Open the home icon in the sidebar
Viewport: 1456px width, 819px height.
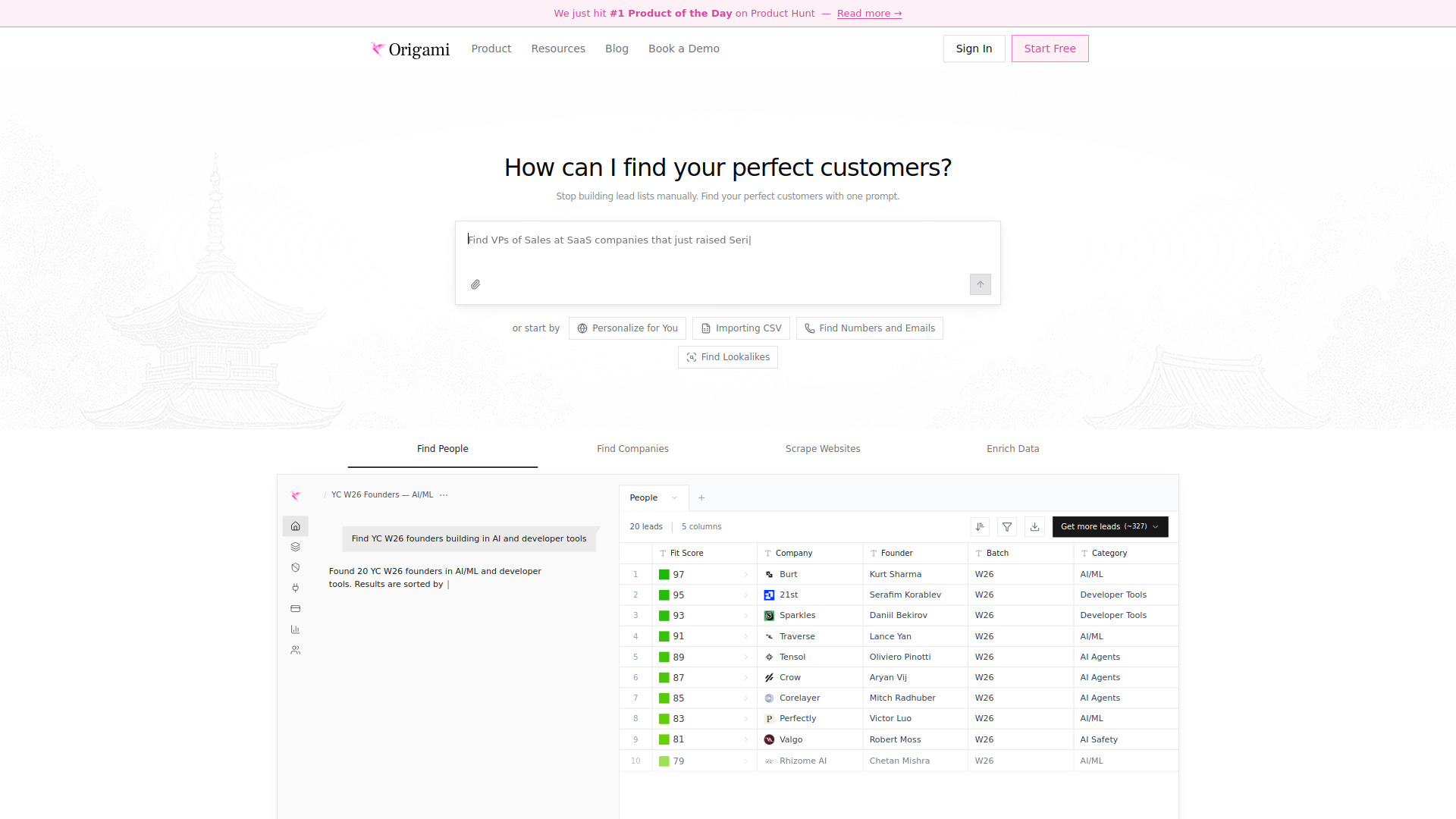[x=296, y=526]
